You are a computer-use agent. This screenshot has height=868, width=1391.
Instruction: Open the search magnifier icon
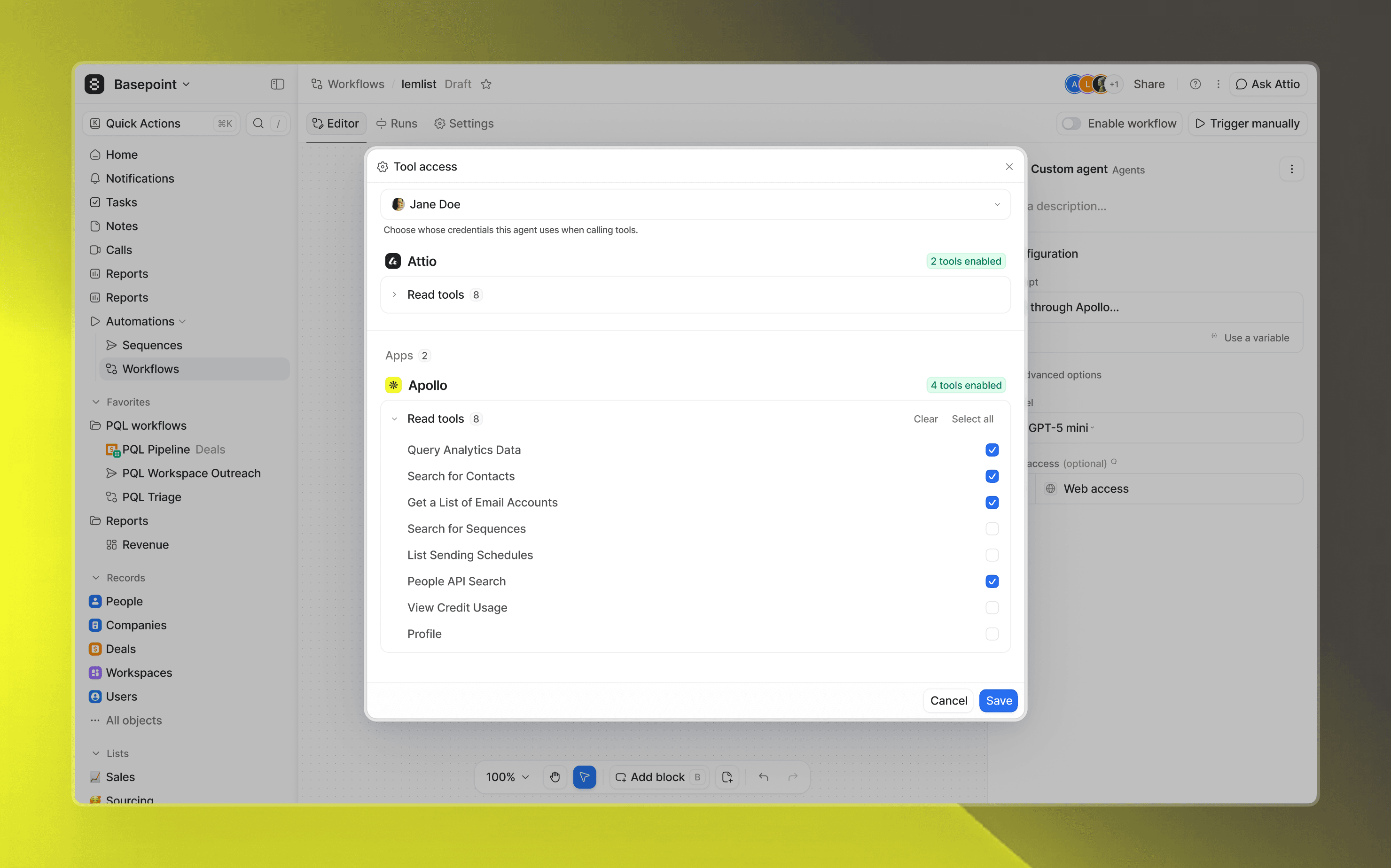click(x=258, y=124)
